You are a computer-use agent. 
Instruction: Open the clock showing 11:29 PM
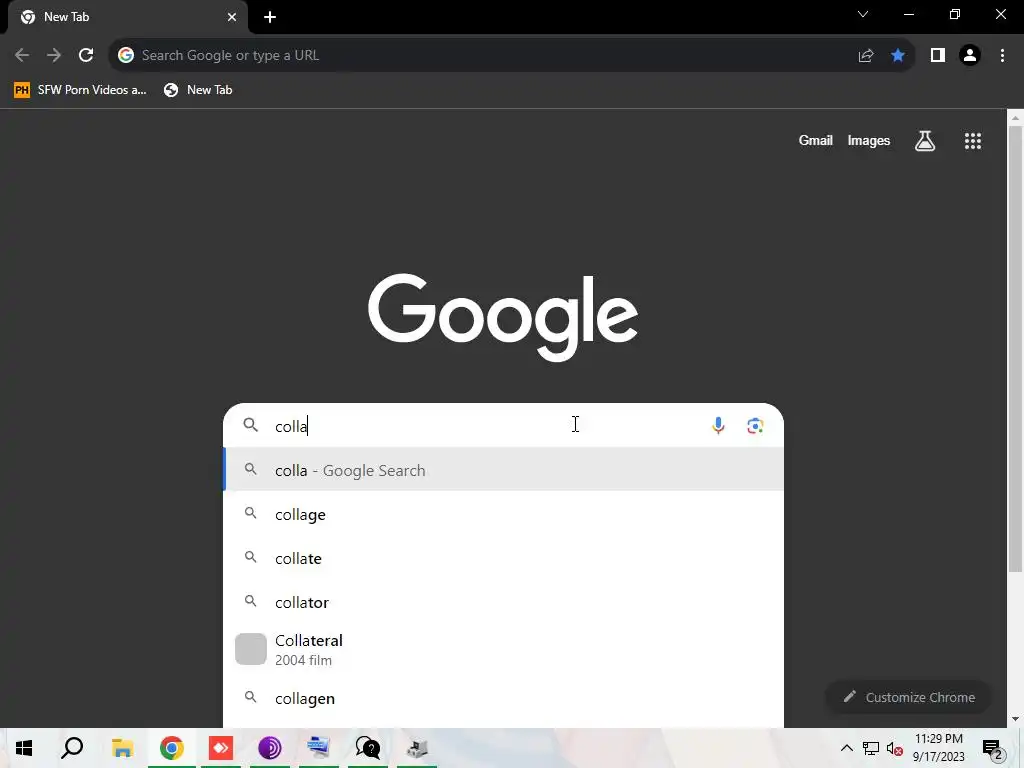point(938,748)
